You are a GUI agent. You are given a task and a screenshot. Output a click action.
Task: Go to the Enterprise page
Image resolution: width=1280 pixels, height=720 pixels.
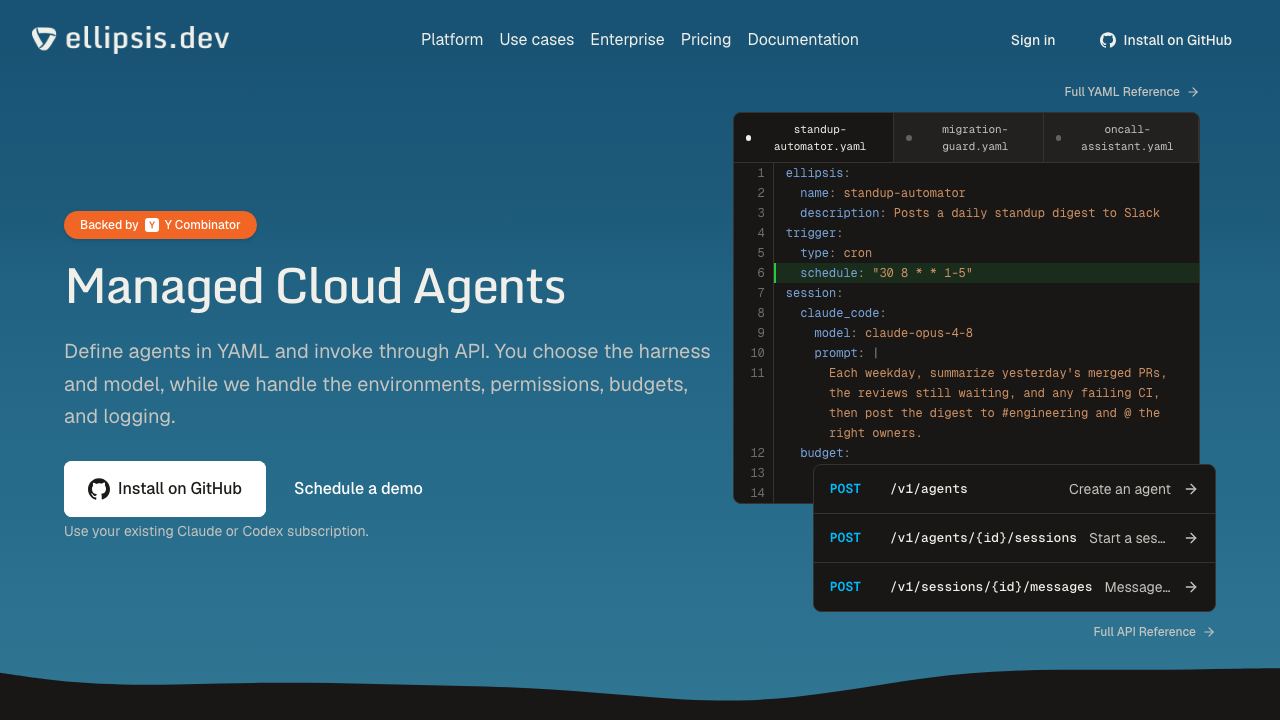coord(627,40)
